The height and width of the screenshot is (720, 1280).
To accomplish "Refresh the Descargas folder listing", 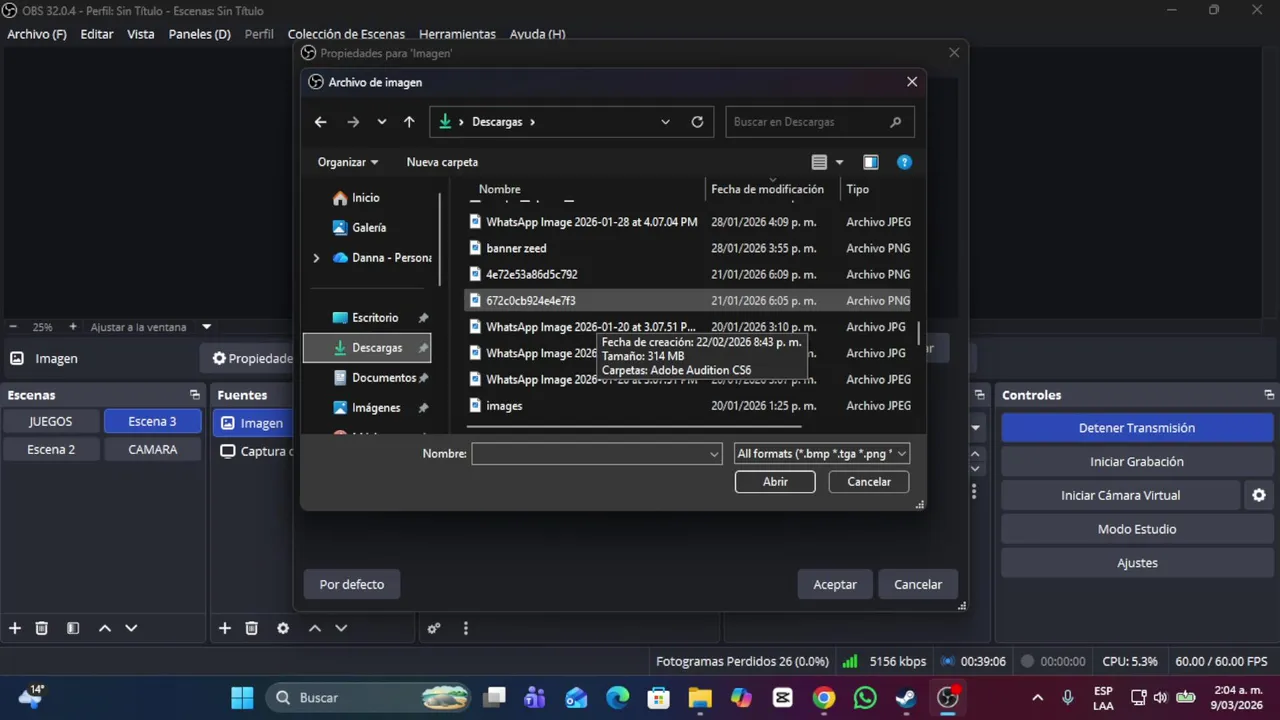I will [x=697, y=122].
